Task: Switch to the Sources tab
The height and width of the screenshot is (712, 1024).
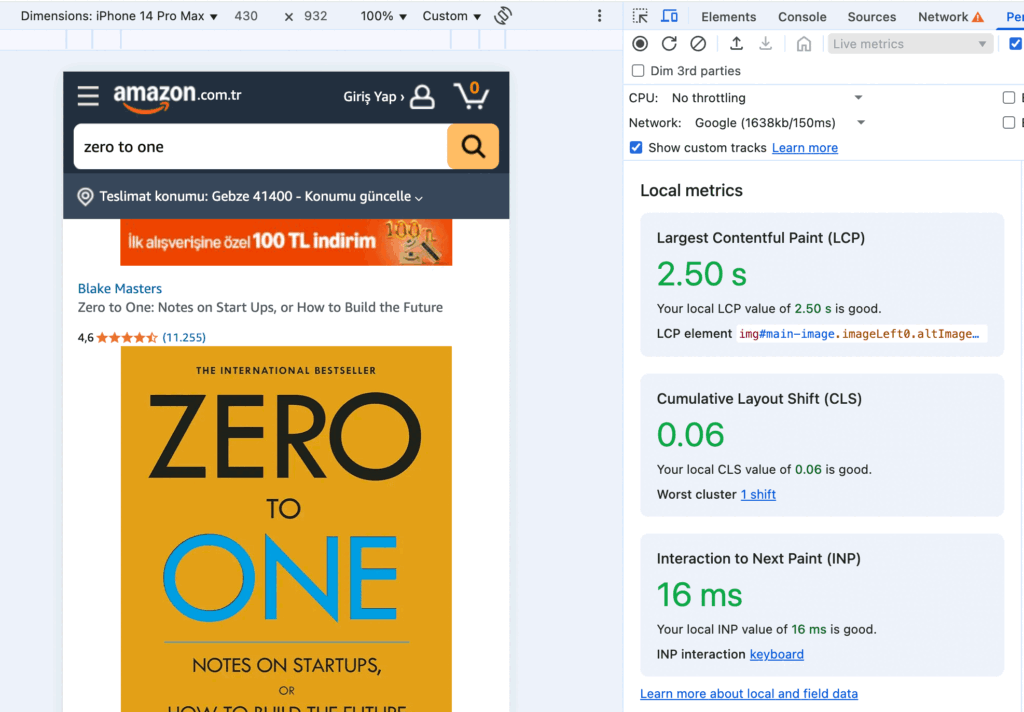Action: point(872,17)
